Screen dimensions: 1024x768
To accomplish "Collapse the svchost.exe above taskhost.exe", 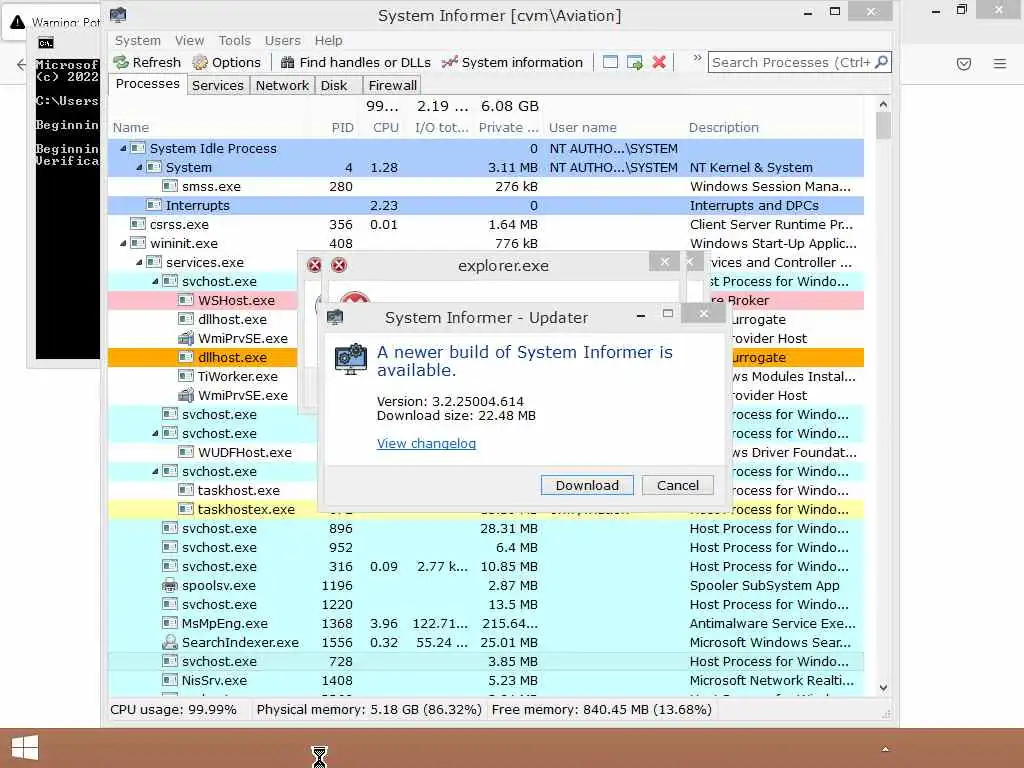I will click(155, 472).
